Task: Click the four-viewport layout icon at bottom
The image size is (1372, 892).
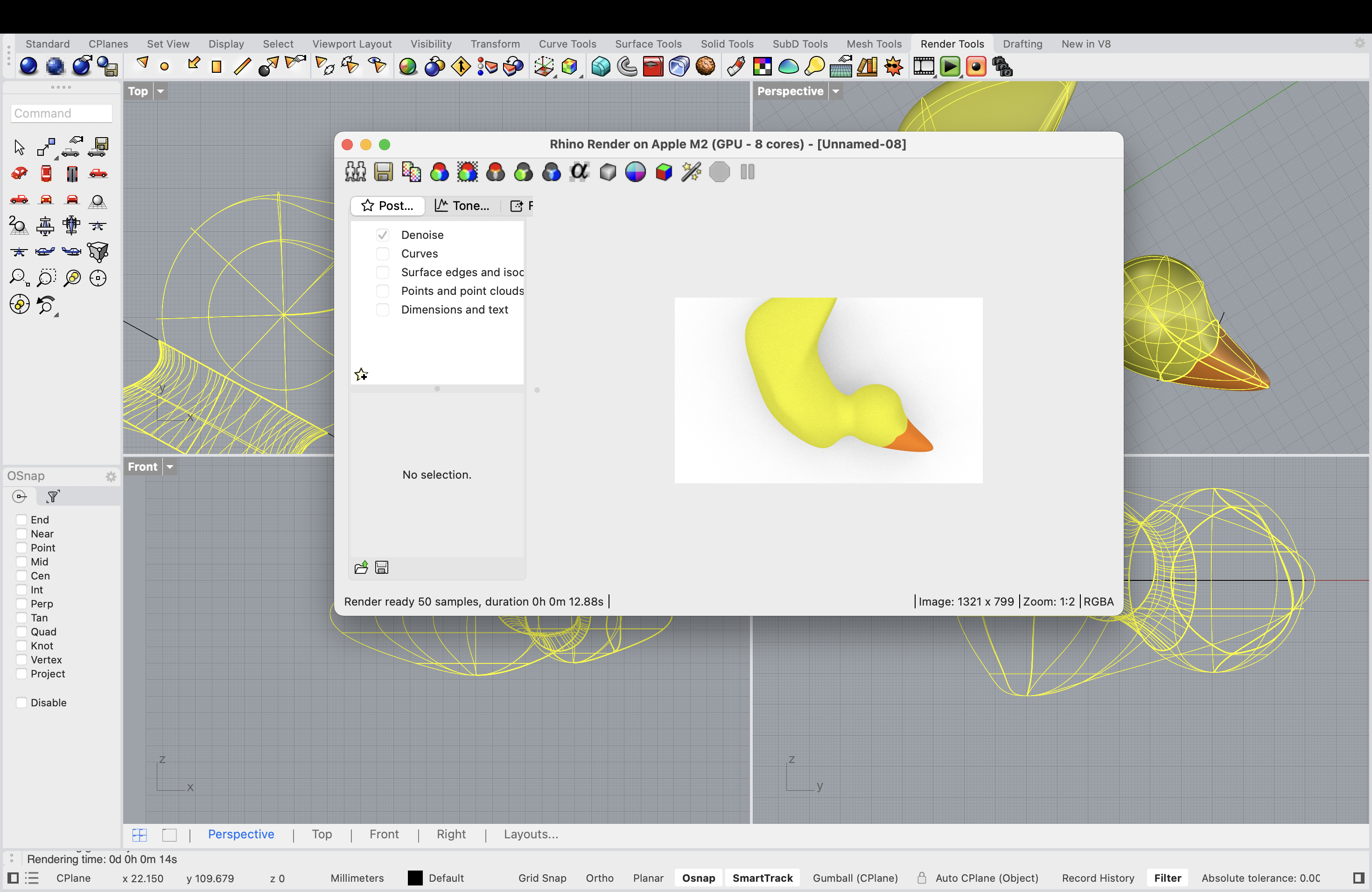Action: coord(140,834)
